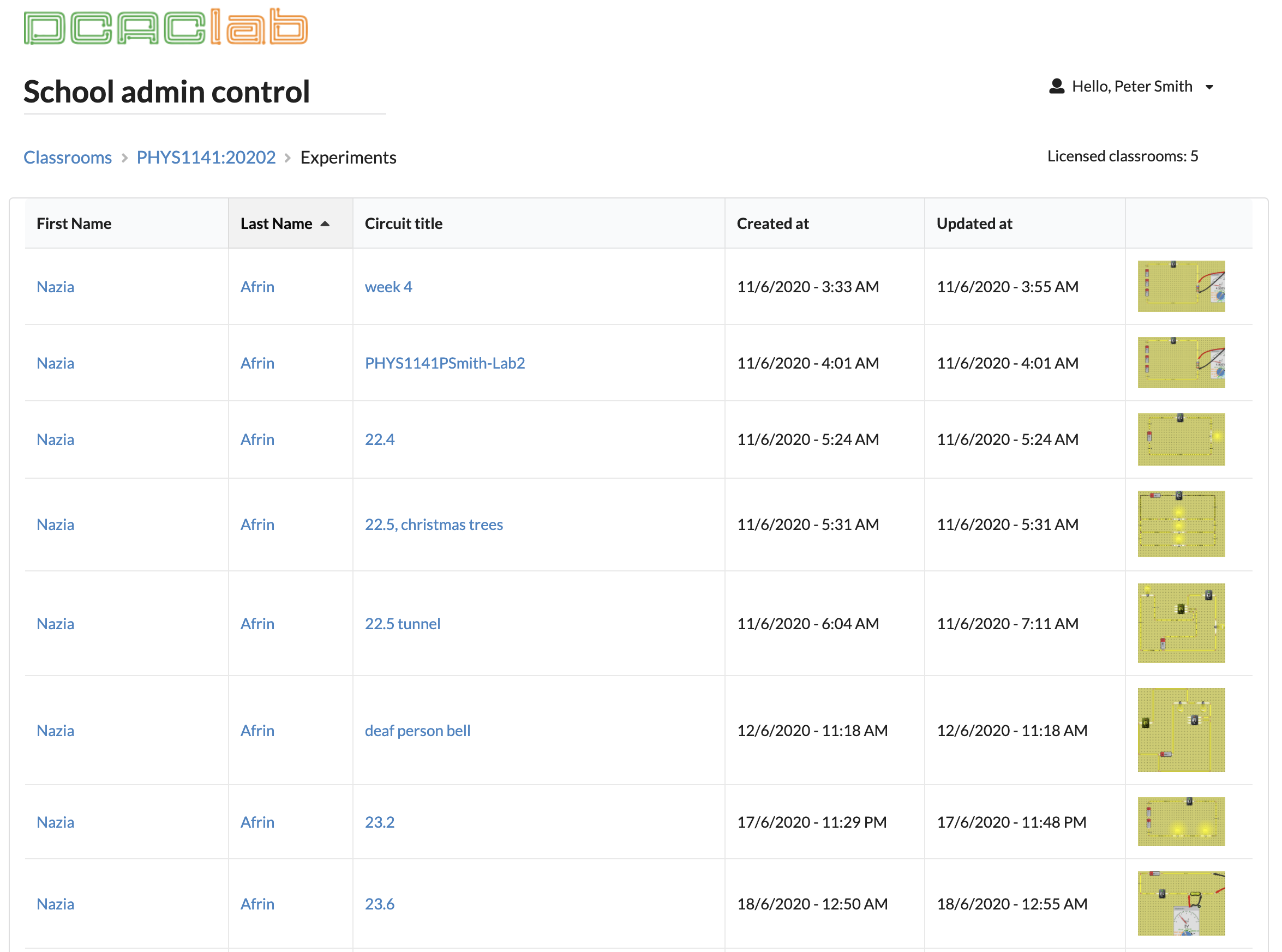Viewport: 1282px width, 952px height.
Task: Click Nazia in the week 4 row
Action: 55,287
